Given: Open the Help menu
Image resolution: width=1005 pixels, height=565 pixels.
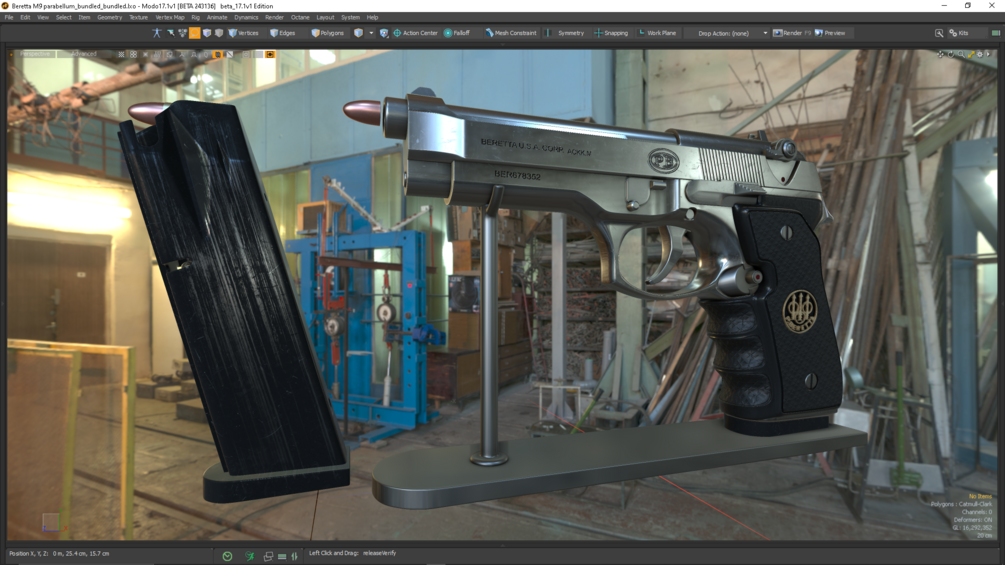Looking at the screenshot, I should (x=372, y=17).
